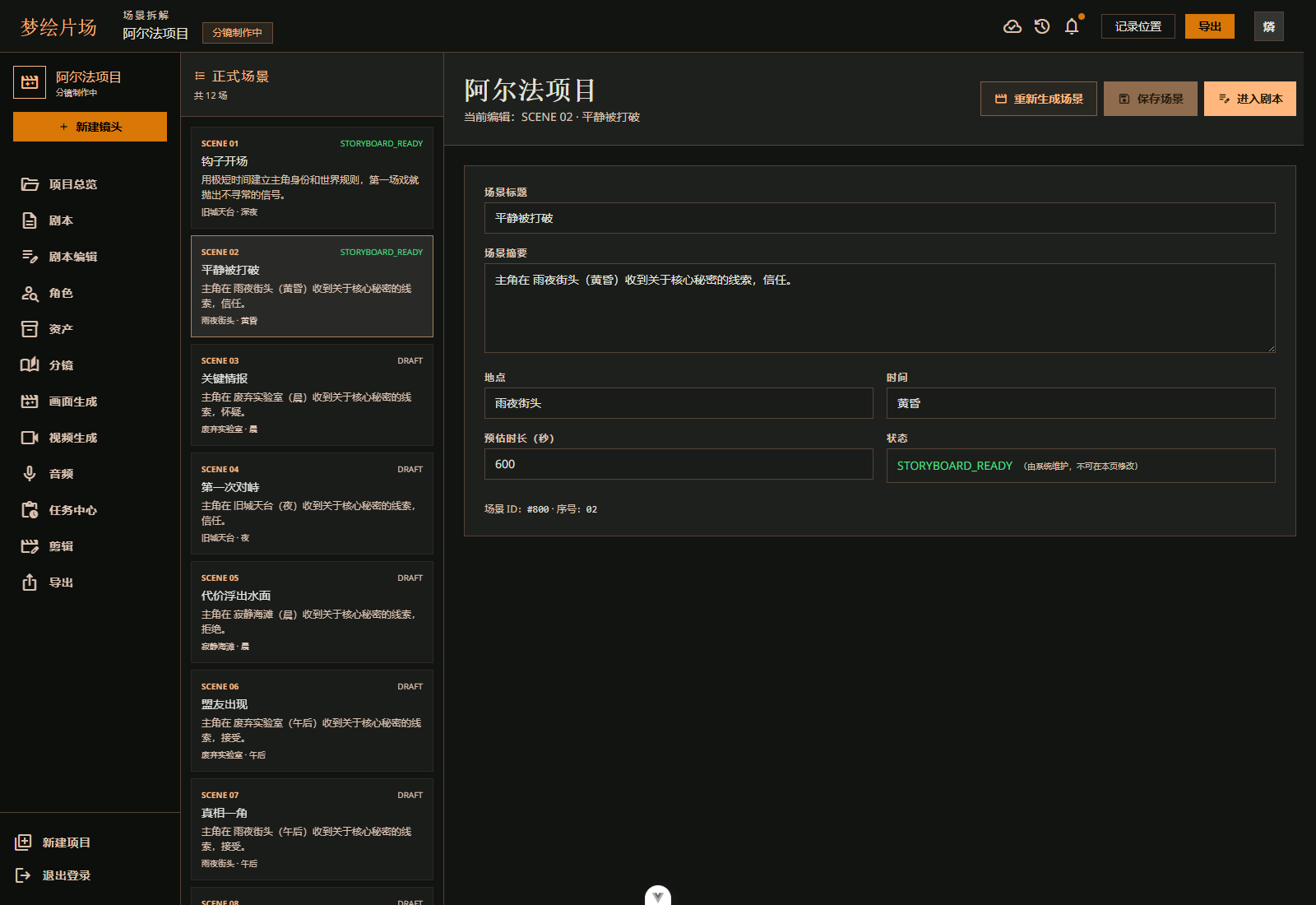1316x905 pixels.
Task: Select SCENE 02 平静被打破 card
Action: [312, 286]
